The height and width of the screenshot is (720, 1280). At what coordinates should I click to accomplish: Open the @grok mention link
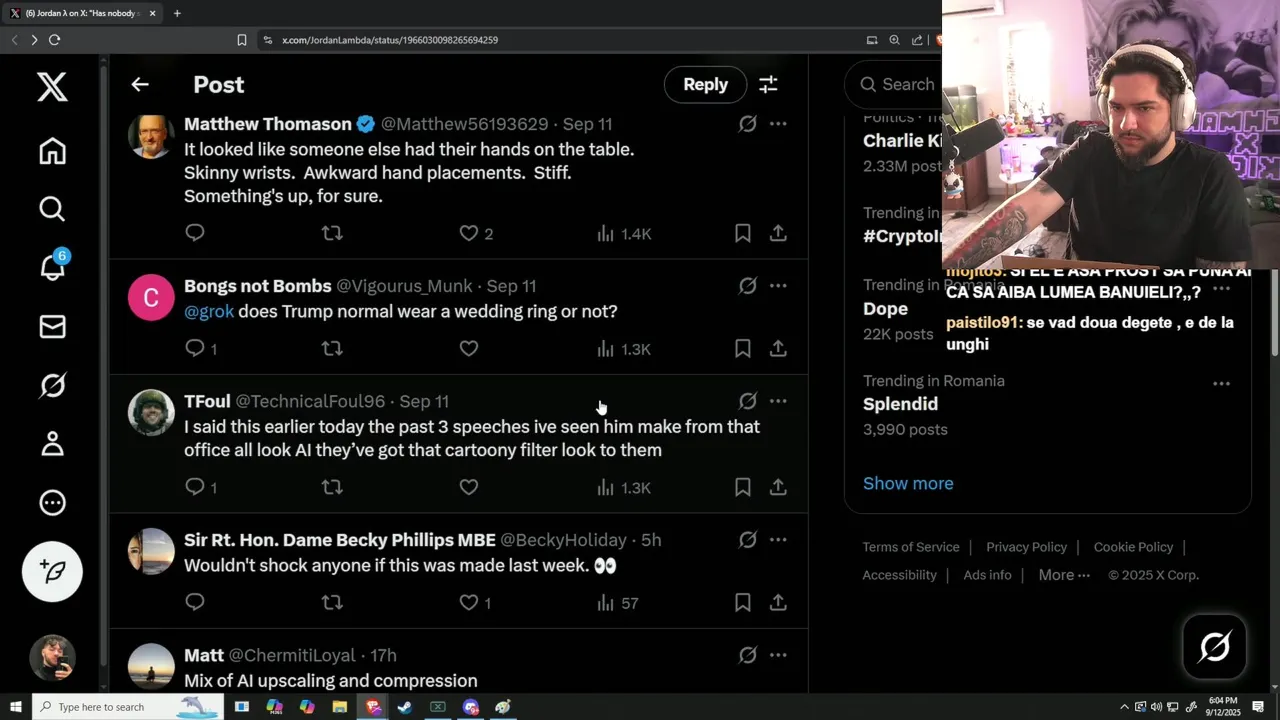(209, 311)
